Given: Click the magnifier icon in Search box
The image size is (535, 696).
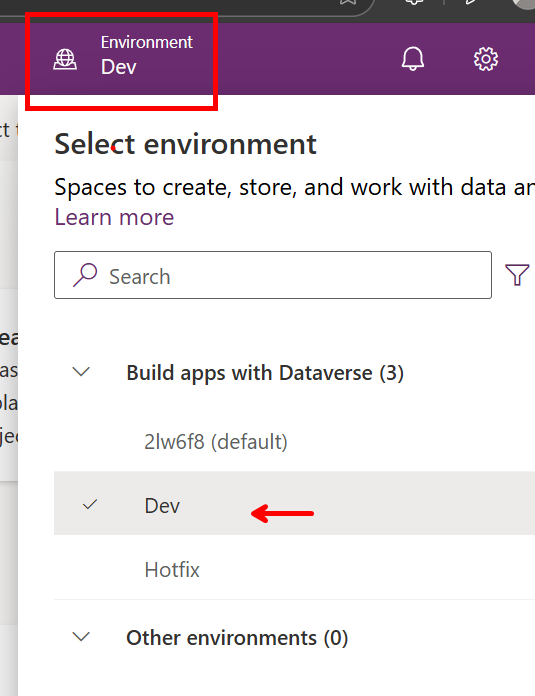Looking at the screenshot, I should click(x=85, y=275).
